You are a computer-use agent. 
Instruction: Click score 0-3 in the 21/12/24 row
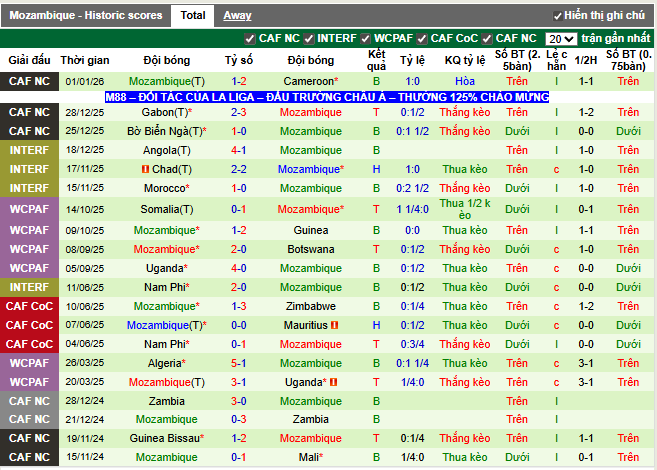[x=239, y=419]
